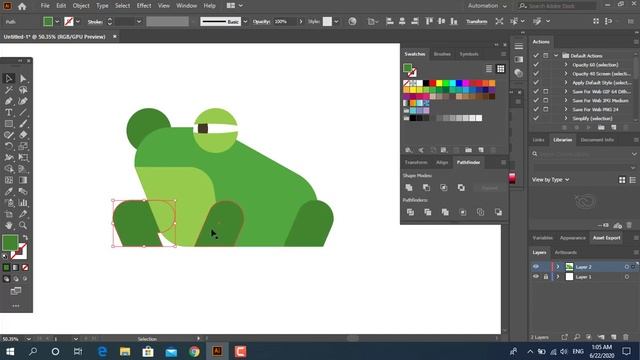The image size is (640, 360).
Task: Select the Zoom tool
Action: pos(23,225)
